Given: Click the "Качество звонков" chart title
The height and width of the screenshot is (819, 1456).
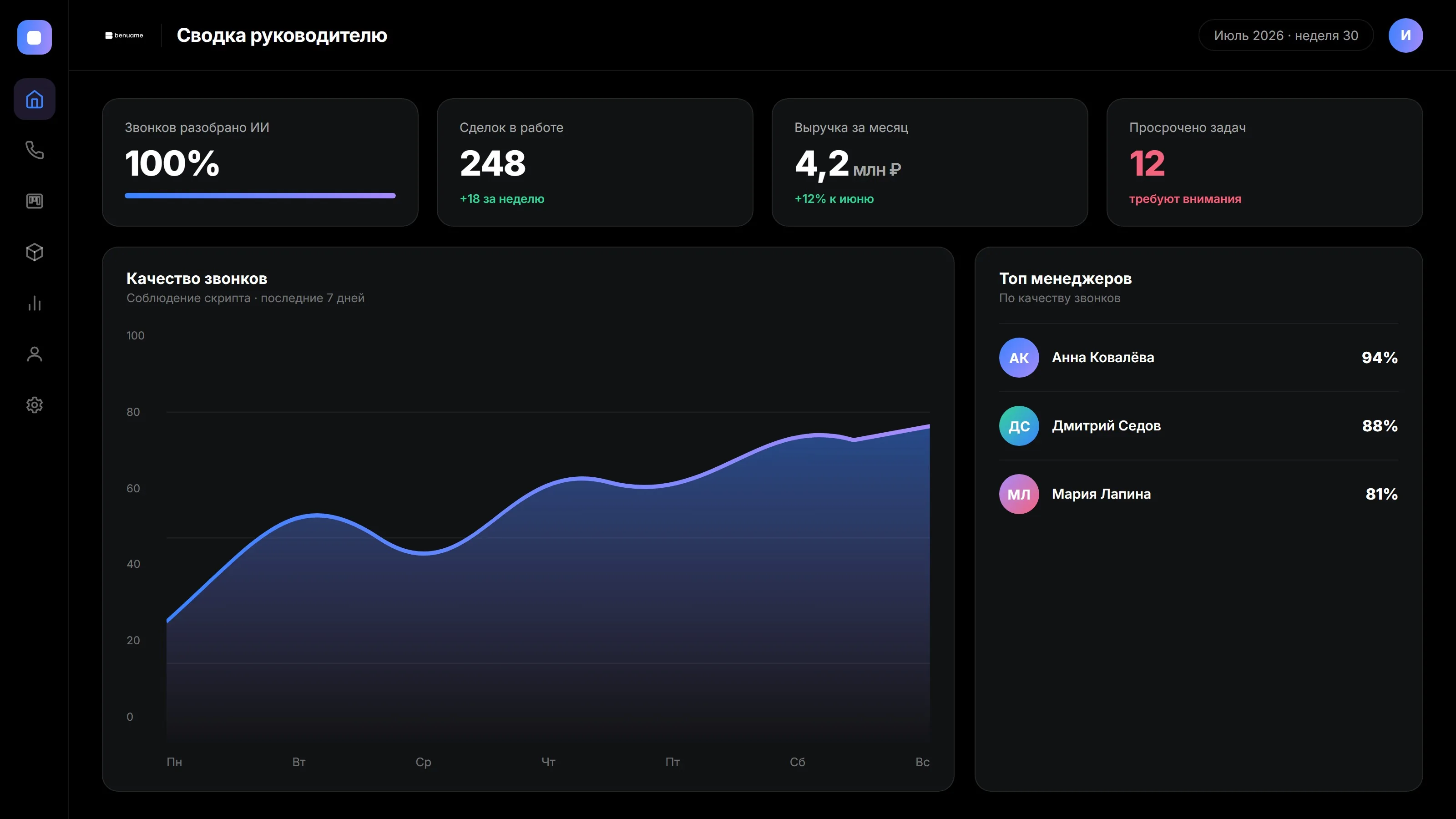Looking at the screenshot, I should point(197,278).
